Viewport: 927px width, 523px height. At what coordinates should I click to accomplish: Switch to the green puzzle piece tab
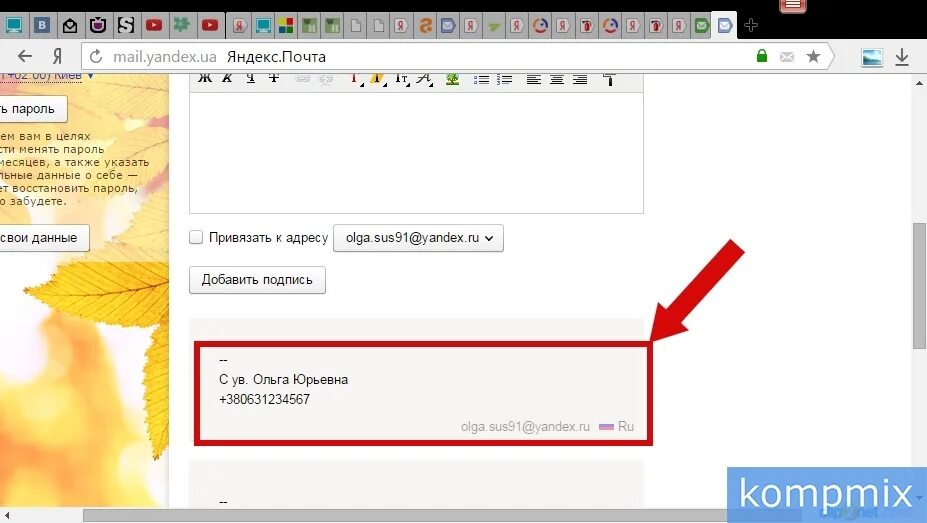tap(181, 25)
